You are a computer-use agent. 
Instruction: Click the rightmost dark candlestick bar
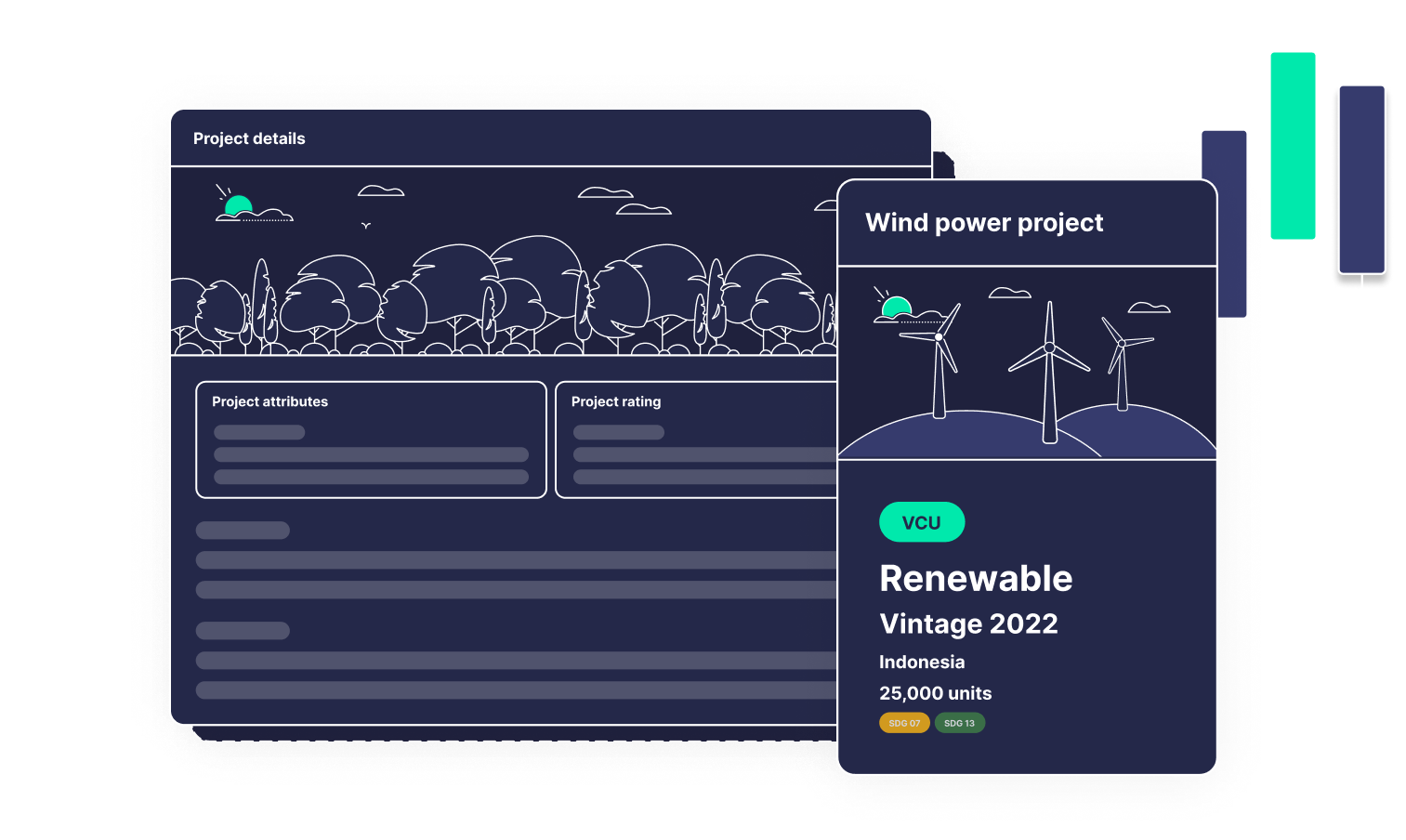[1361, 177]
